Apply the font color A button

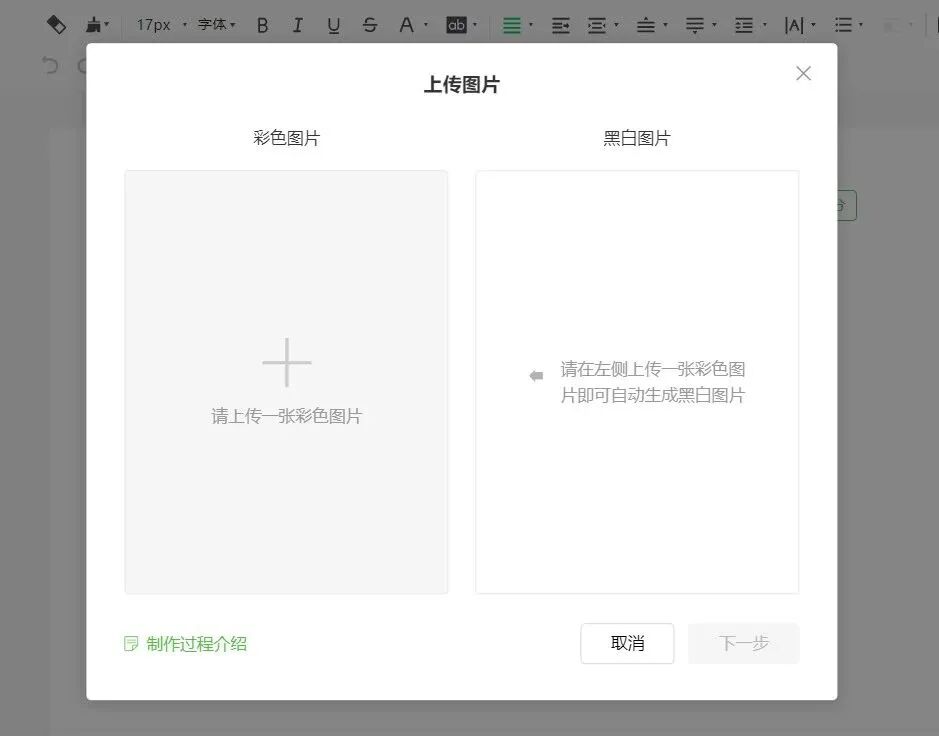pyautogui.click(x=406, y=25)
